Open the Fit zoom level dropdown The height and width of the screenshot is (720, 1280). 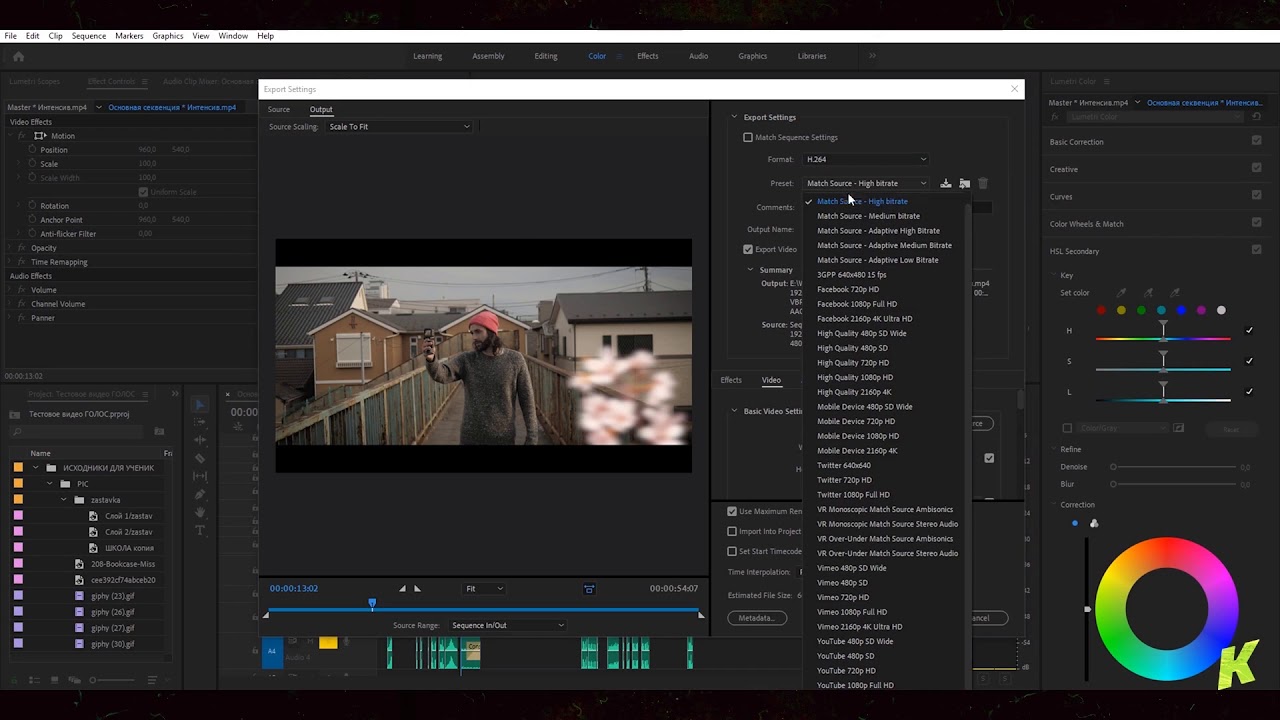click(484, 588)
